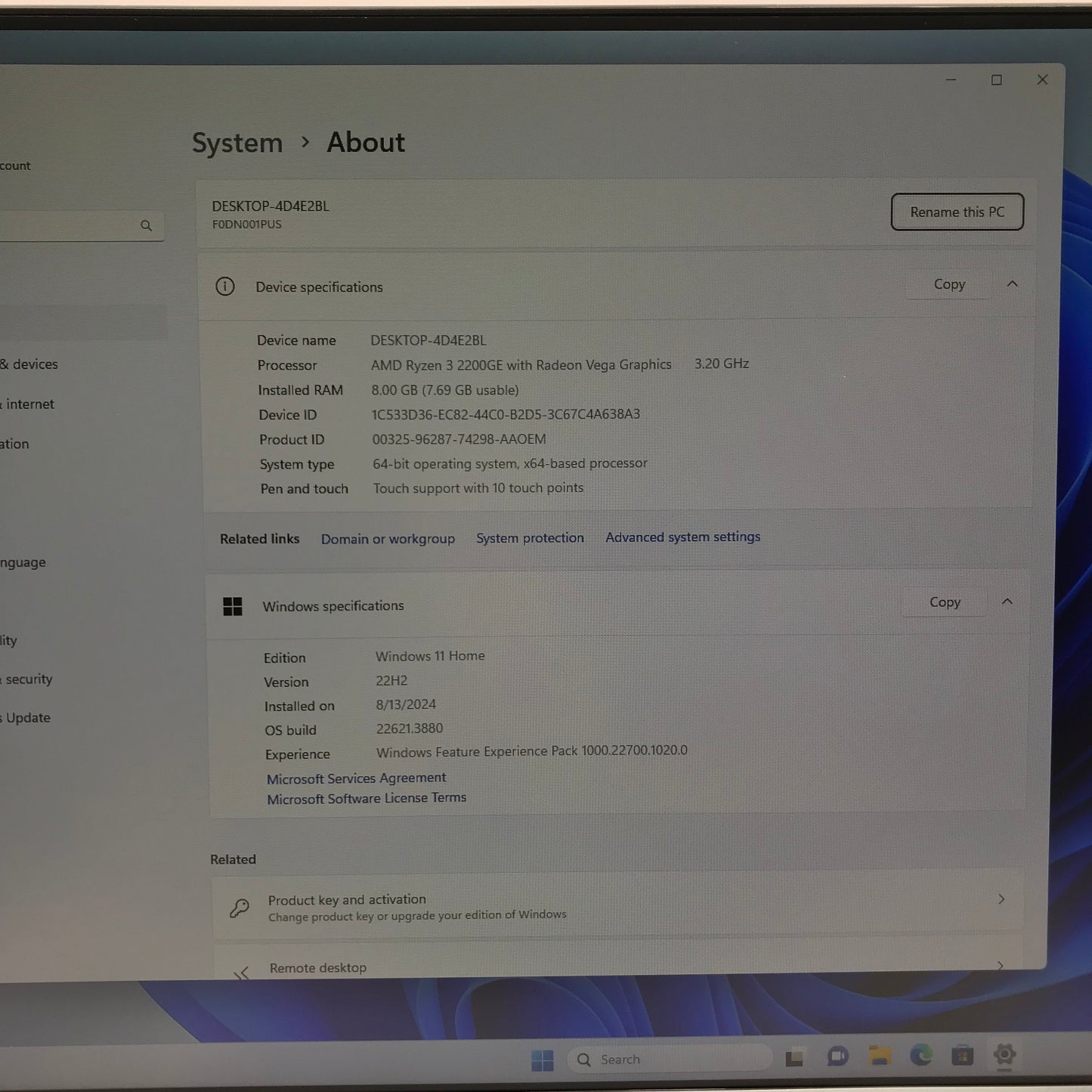Open the Personalization sidebar item
This screenshot has width=1092, height=1092.
pos(15,444)
